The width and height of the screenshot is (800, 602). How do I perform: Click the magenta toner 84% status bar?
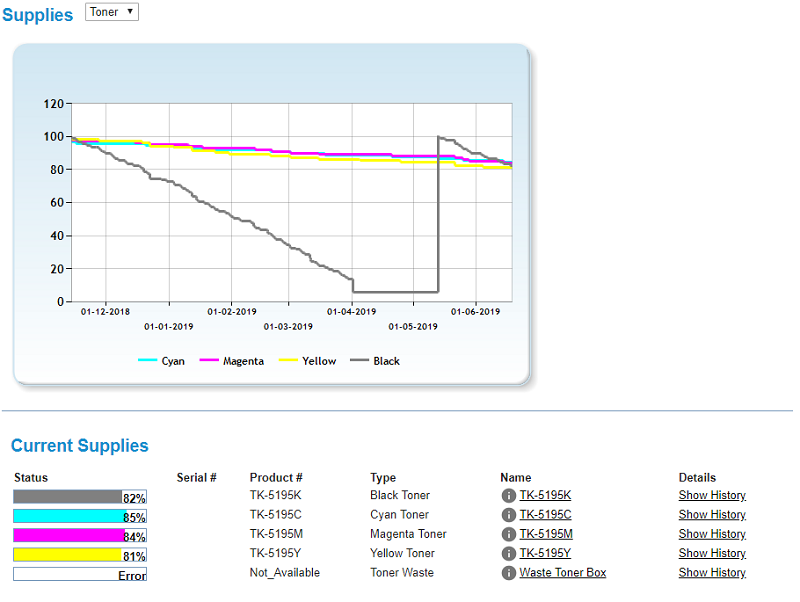(x=80, y=536)
